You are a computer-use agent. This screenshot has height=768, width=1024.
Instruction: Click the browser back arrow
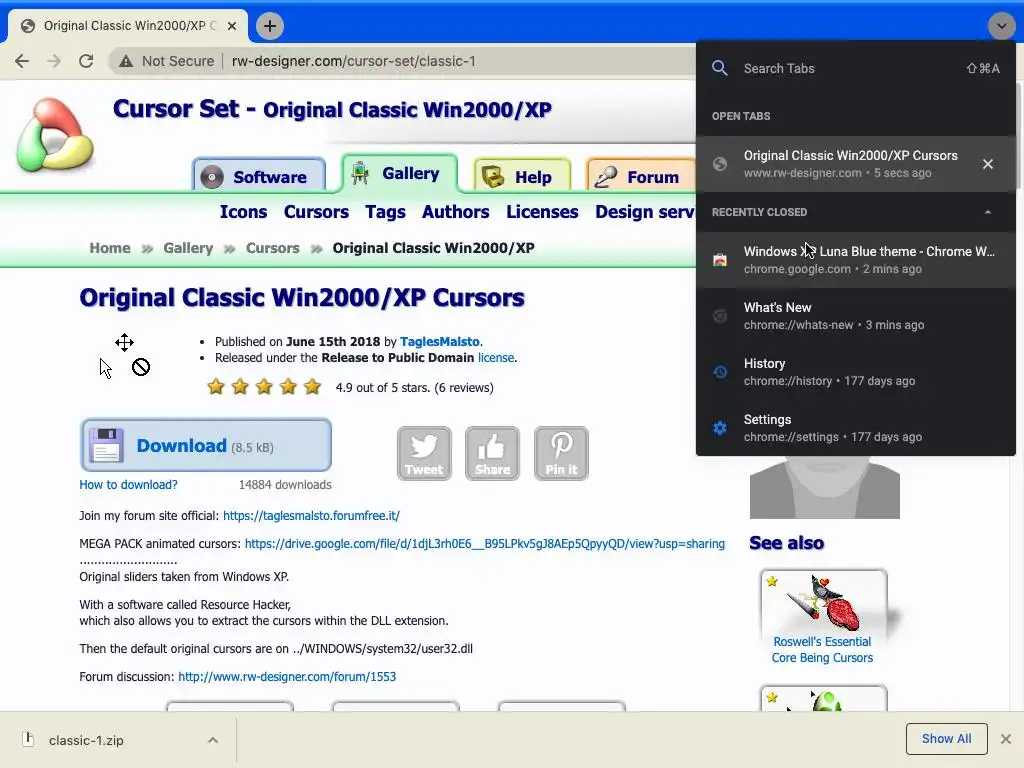tap(22, 61)
